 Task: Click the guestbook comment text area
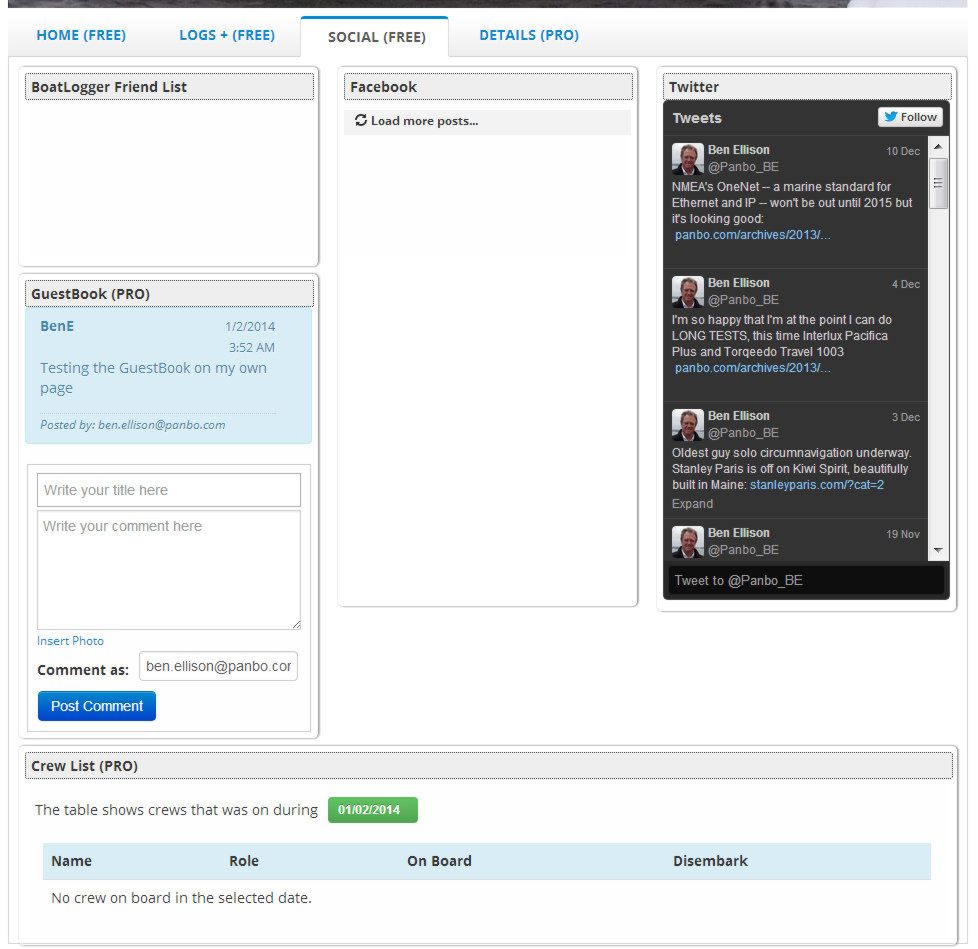[168, 570]
